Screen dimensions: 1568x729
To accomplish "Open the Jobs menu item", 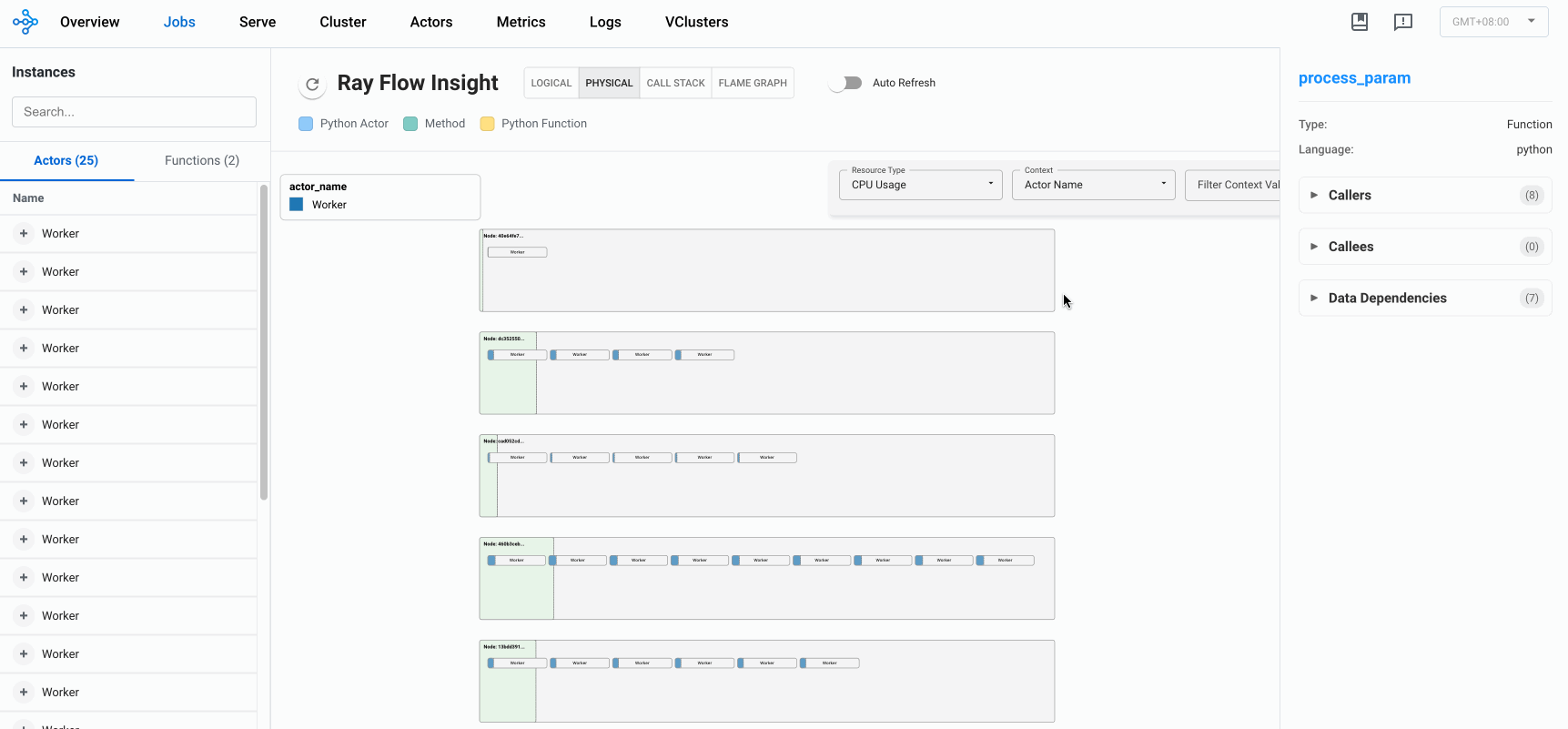I will [x=179, y=22].
